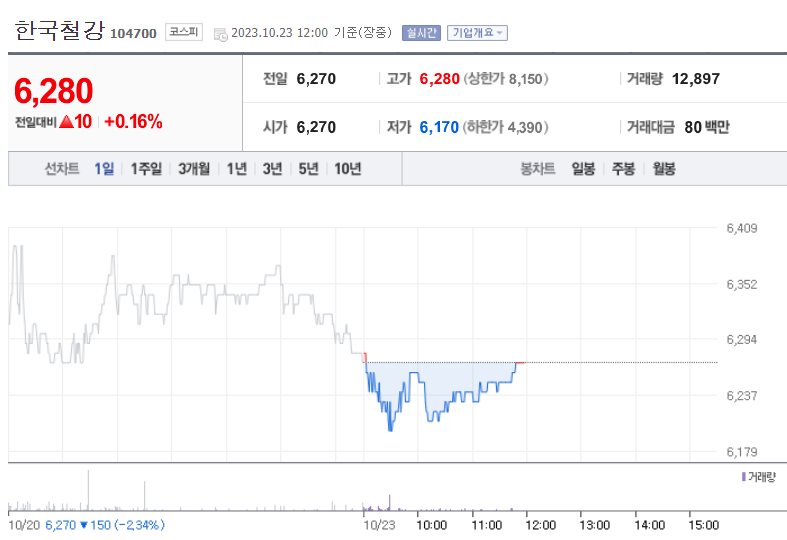
Task: Open the 기업개요 dropdown
Action: click(x=477, y=33)
